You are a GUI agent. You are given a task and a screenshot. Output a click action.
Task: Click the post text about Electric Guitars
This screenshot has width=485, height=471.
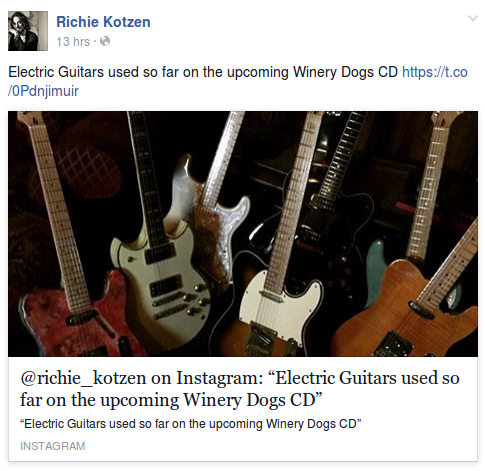click(203, 72)
